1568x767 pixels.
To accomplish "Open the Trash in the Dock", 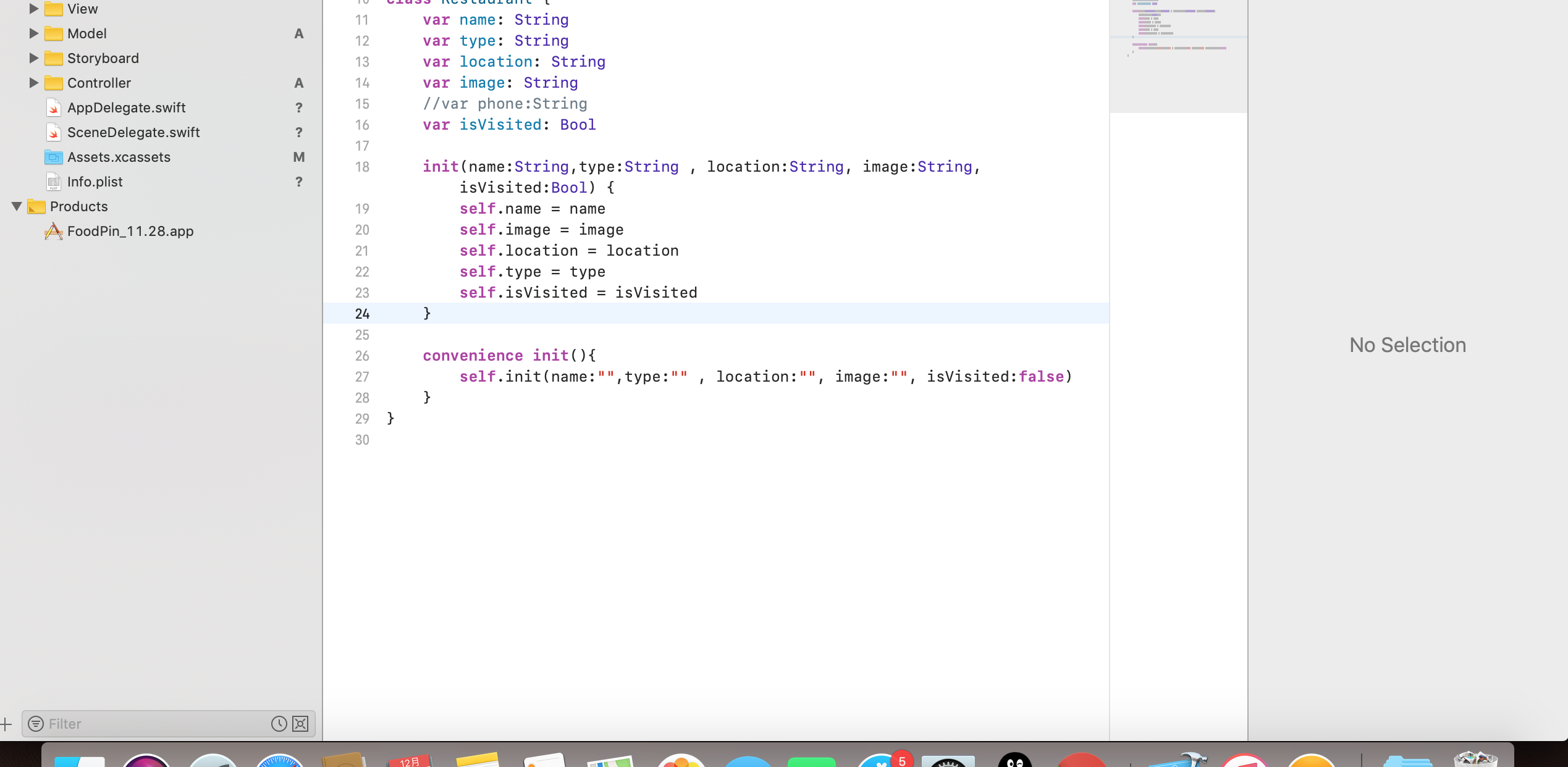I will [x=1475, y=760].
